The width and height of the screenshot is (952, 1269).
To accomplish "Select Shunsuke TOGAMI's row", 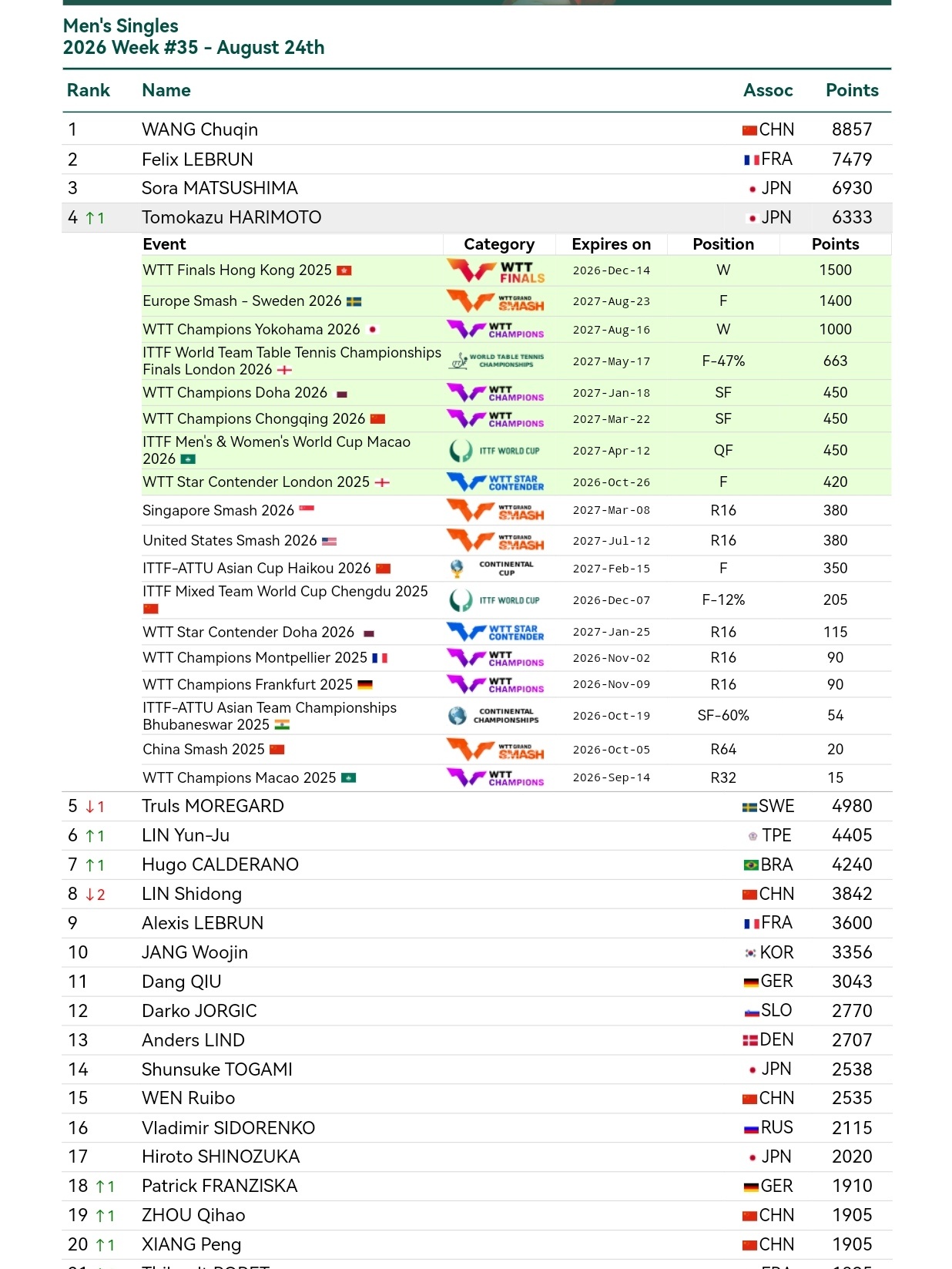I will tap(477, 1070).
